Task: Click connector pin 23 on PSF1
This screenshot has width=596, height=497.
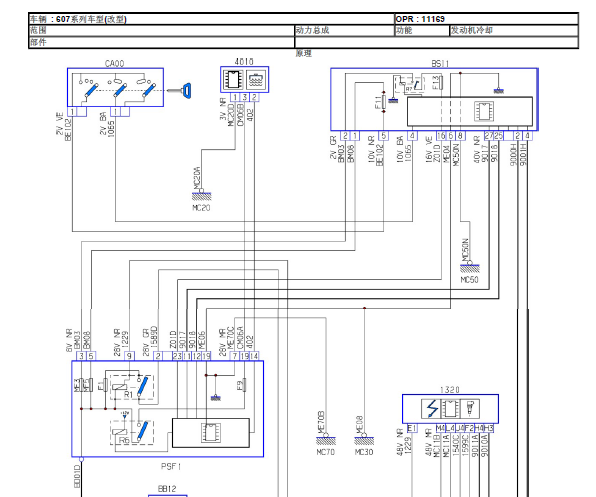Action: [x=177, y=356]
